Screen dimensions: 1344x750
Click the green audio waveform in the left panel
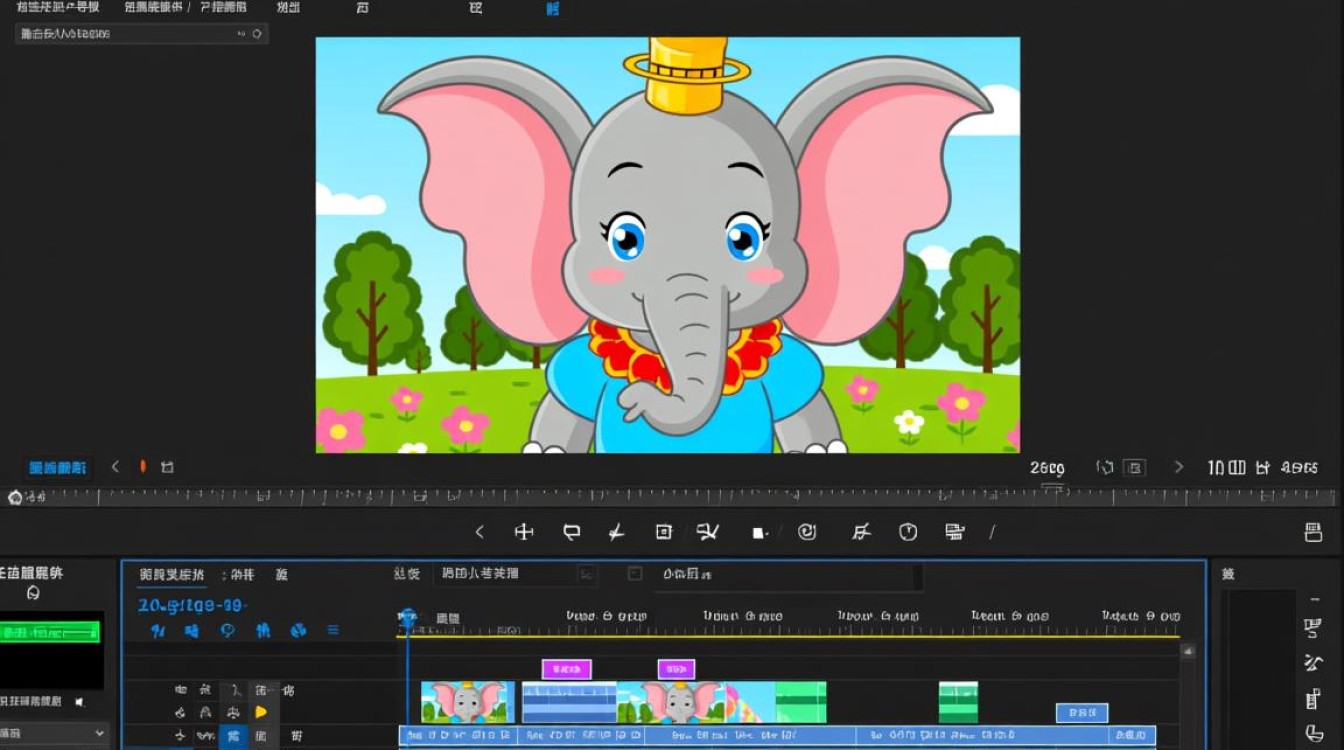tap(50, 632)
